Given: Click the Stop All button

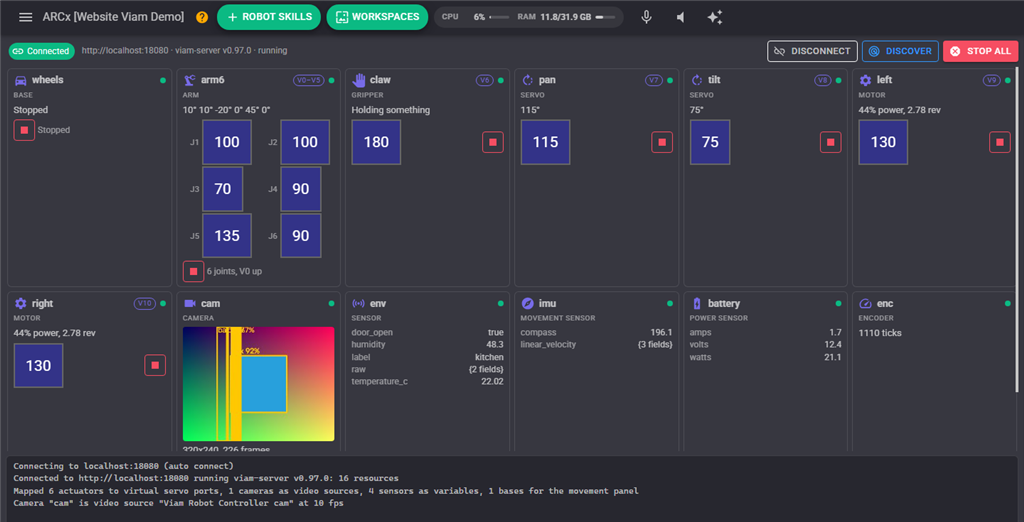Looking at the screenshot, I should [x=981, y=51].
